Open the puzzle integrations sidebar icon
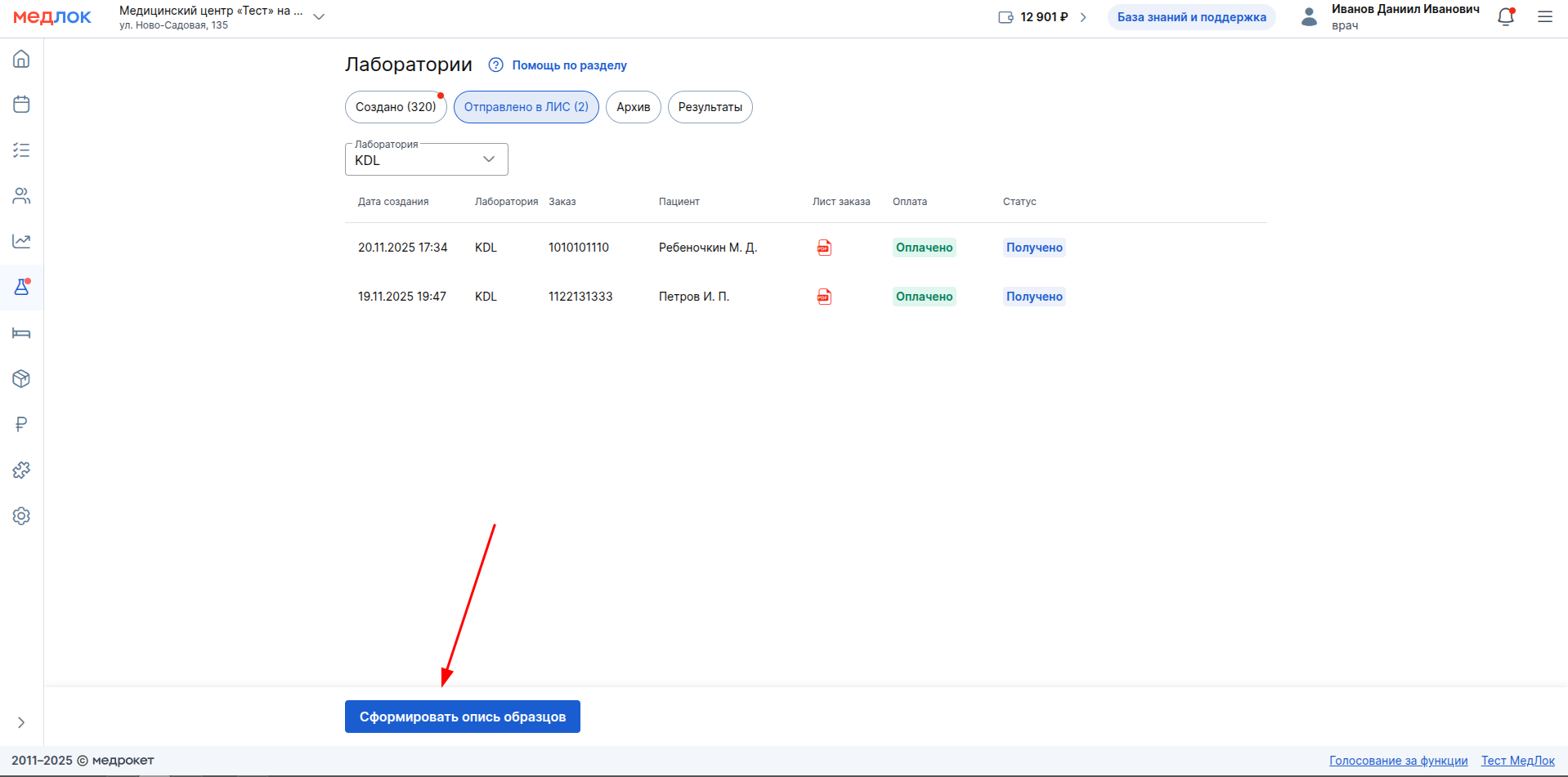The width and height of the screenshot is (1568, 777). [x=21, y=471]
